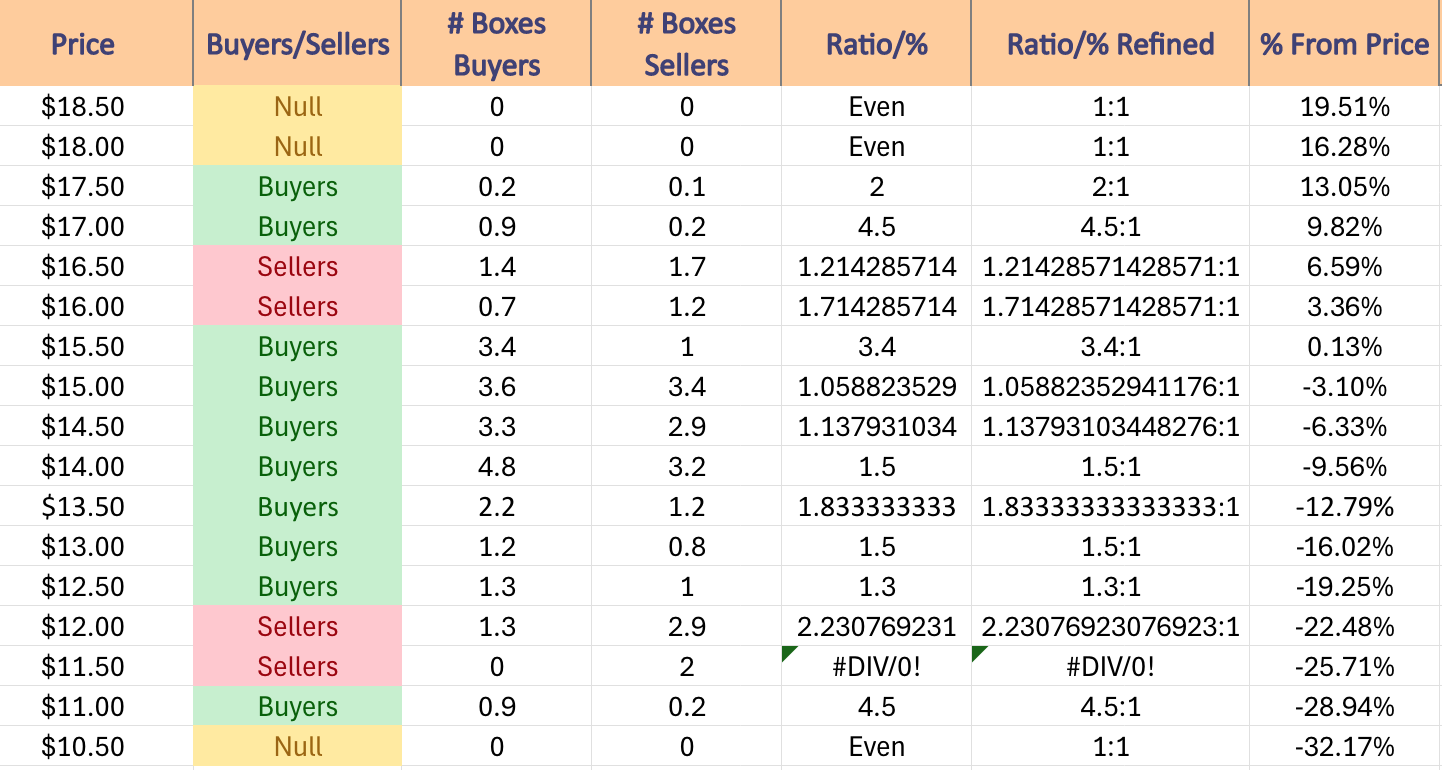This screenshot has width=1442, height=770.
Task: Select the $13.00 price cell
Action: pos(97,547)
